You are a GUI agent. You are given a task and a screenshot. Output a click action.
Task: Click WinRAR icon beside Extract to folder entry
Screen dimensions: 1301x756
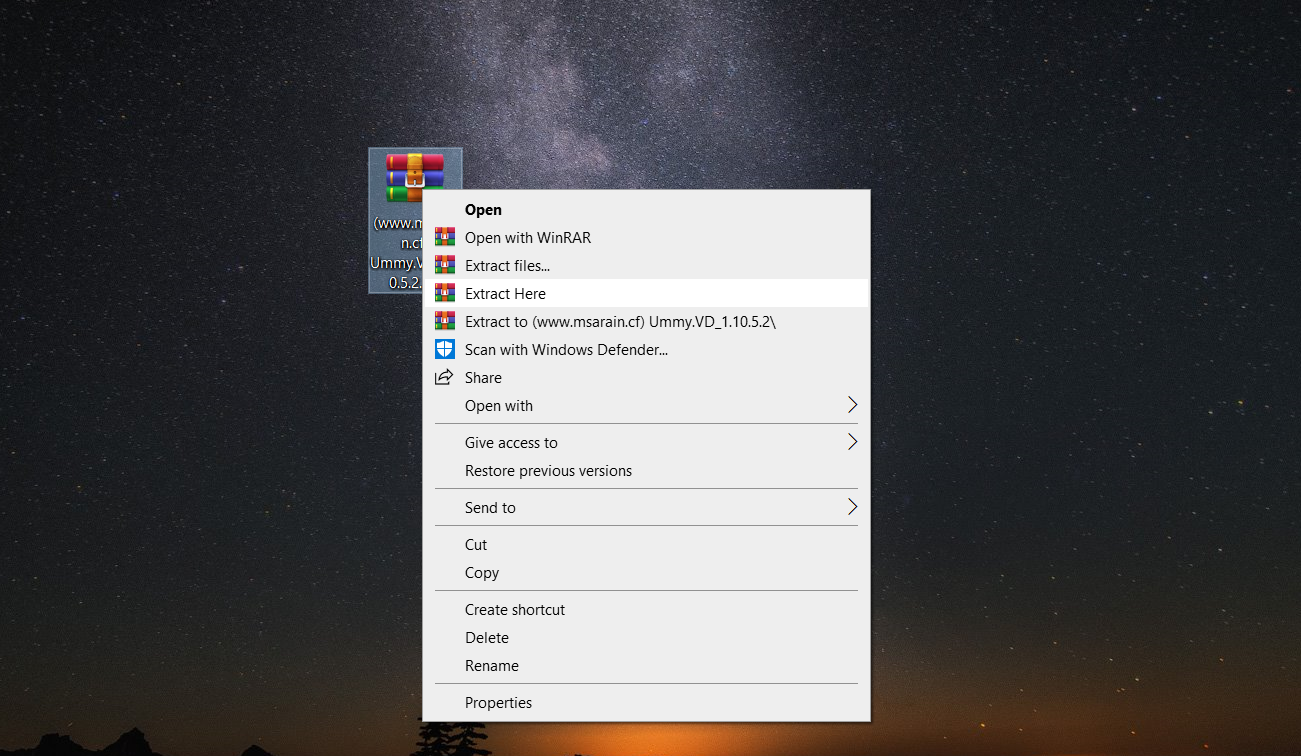(x=445, y=321)
